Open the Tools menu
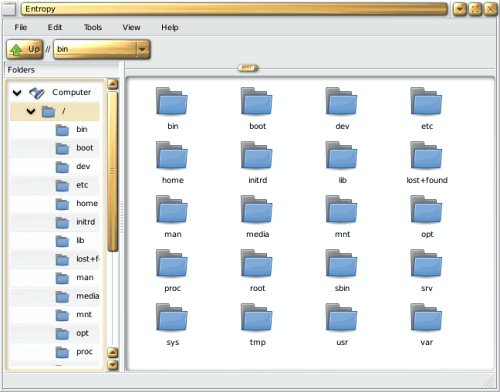This screenshot has width=500, height=392. (x=93, y=27)
